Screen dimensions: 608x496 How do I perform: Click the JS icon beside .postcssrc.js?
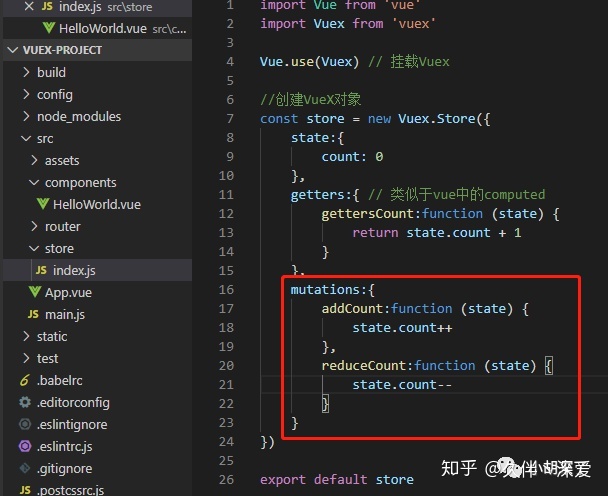pyautogui.click(x=25, y=490)
